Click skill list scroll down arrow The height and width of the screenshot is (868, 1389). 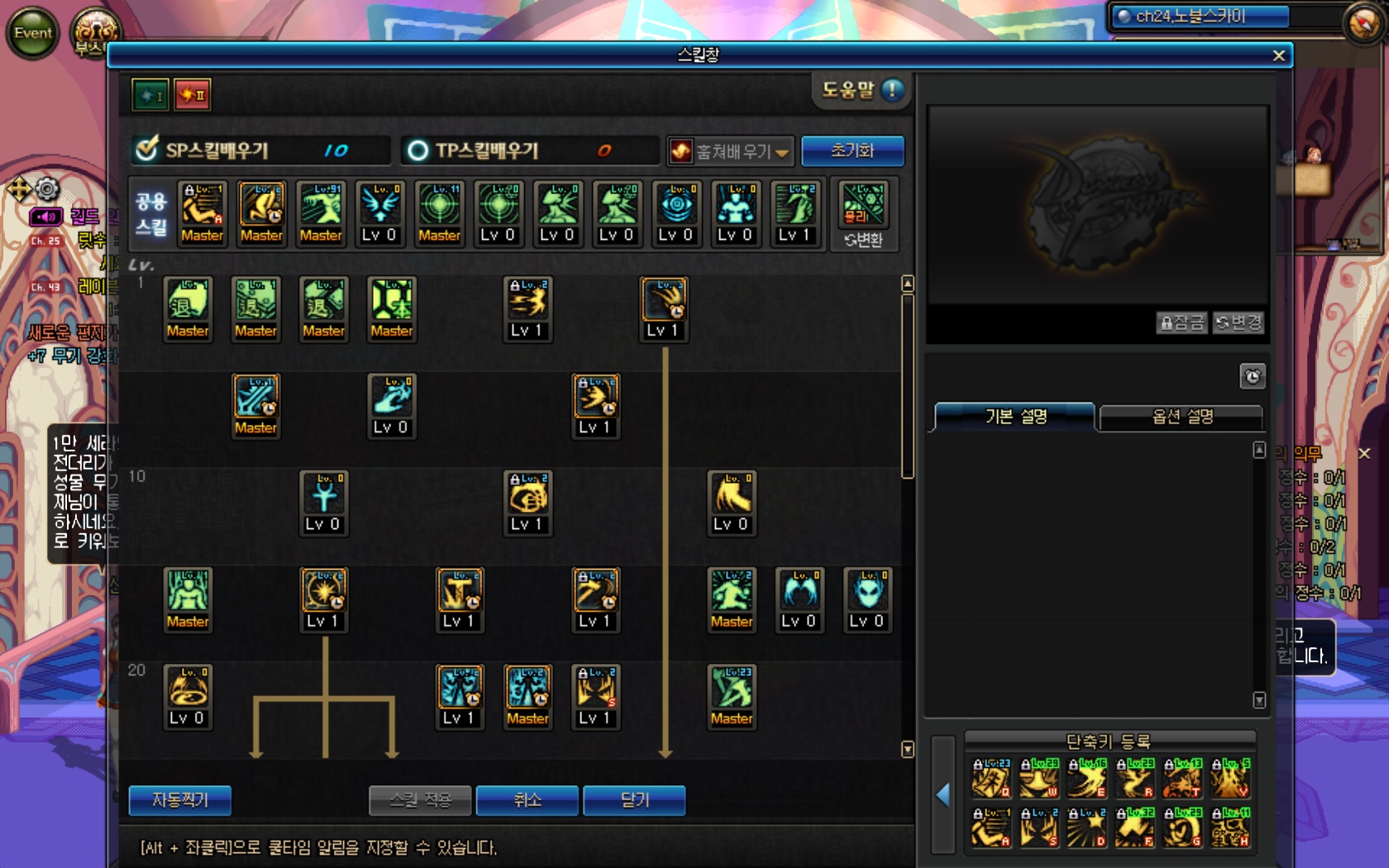[x=907, y=749]
